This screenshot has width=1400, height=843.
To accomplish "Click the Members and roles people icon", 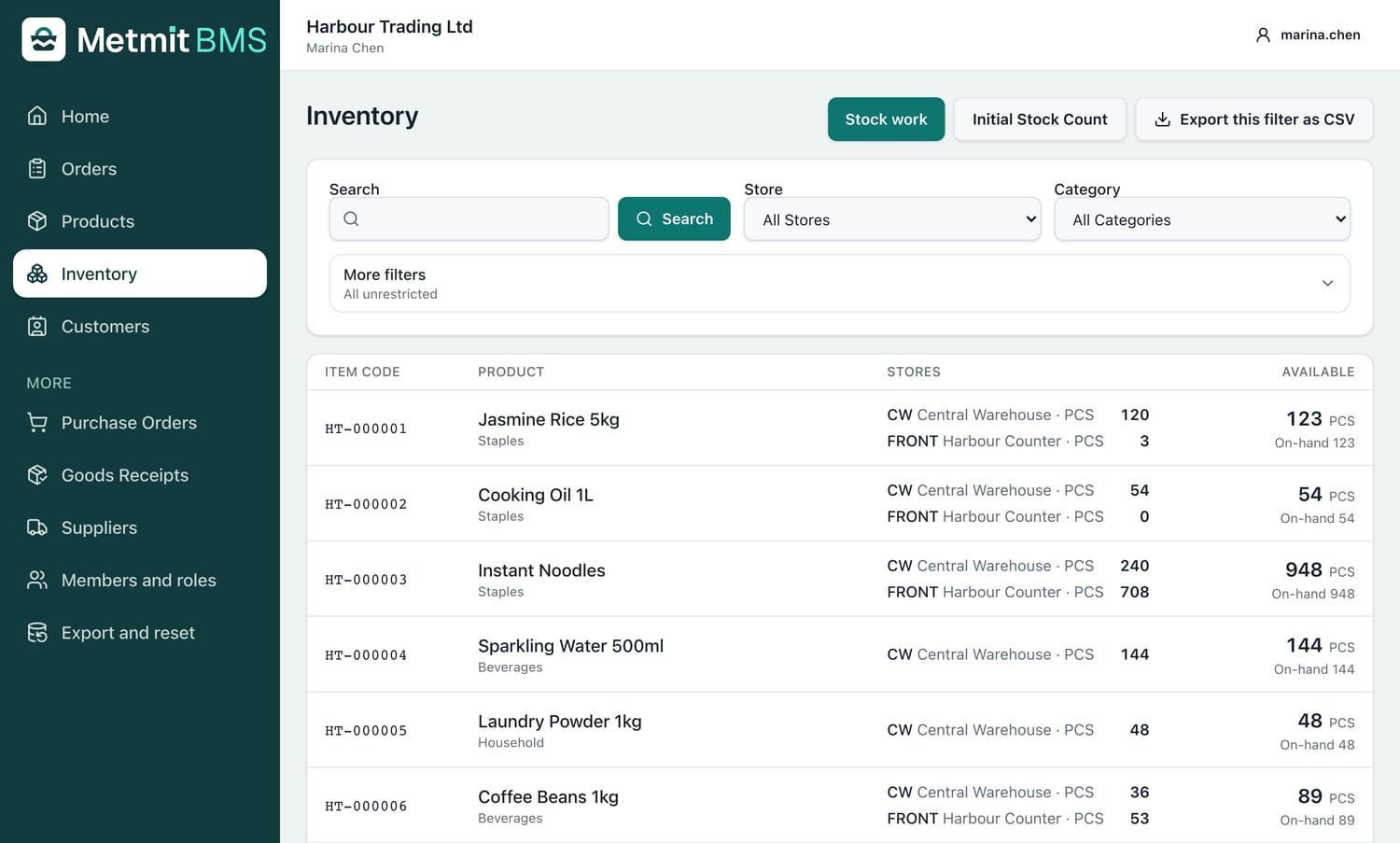I will tap(37, 580).
